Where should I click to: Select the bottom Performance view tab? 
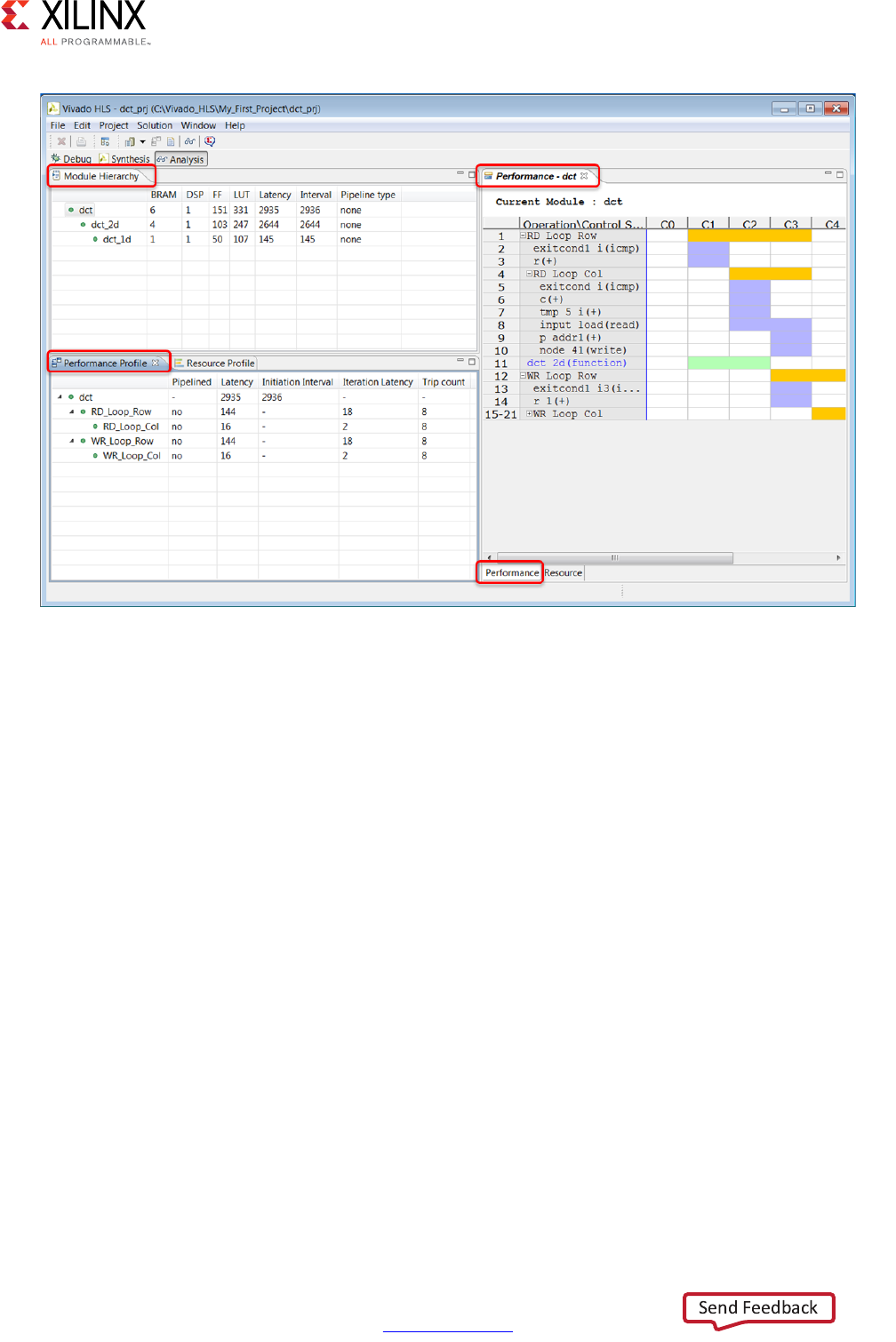point(511,572)
